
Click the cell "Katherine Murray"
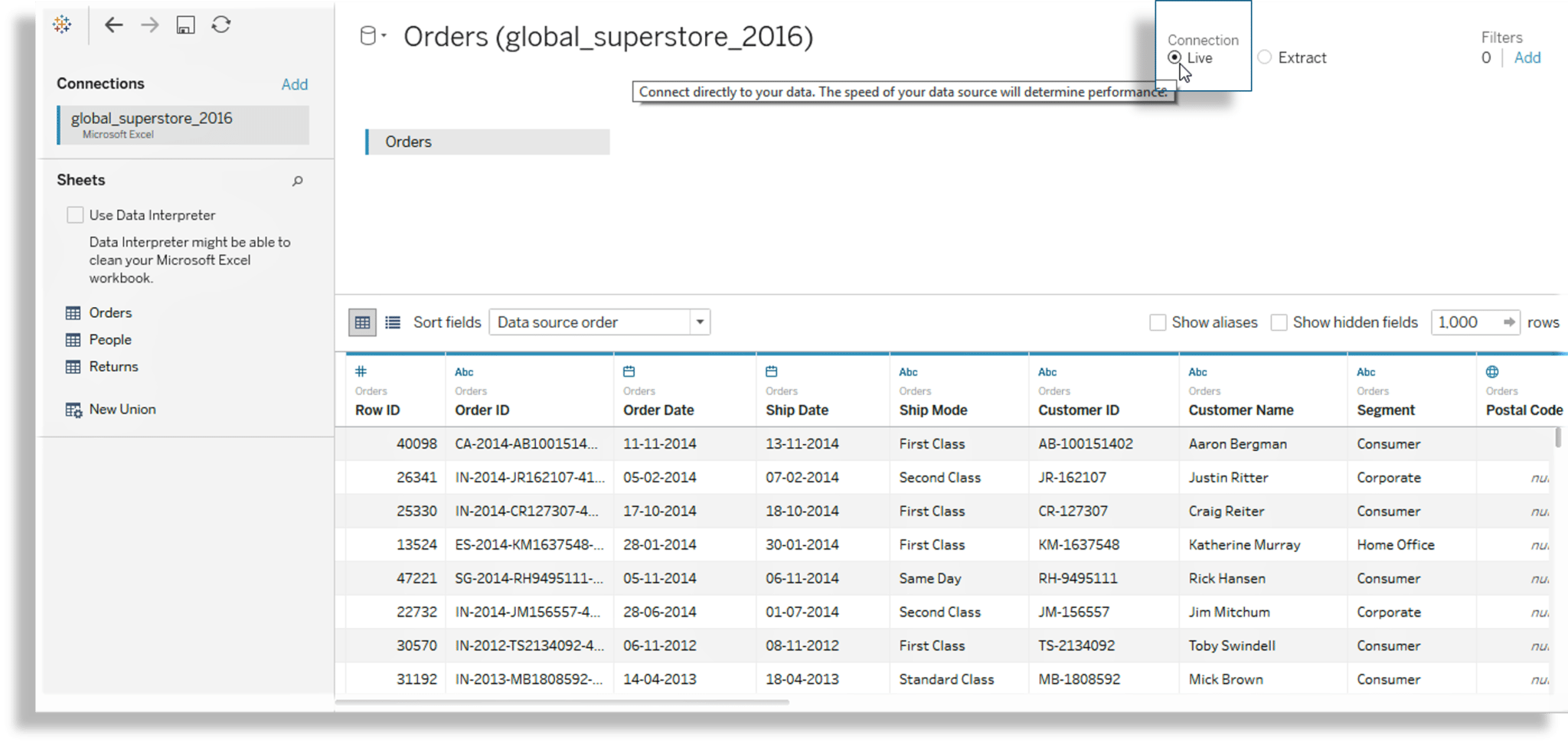click(1244, 545)
